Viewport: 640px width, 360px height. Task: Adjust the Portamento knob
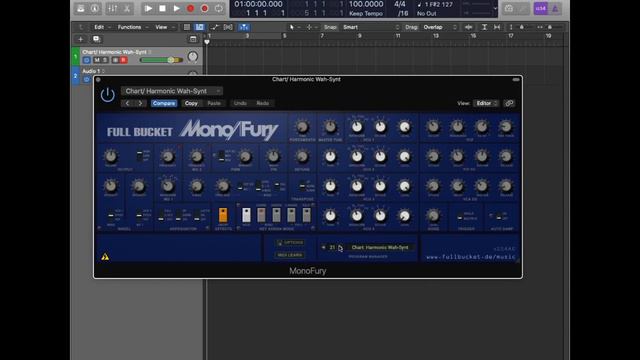302,127
